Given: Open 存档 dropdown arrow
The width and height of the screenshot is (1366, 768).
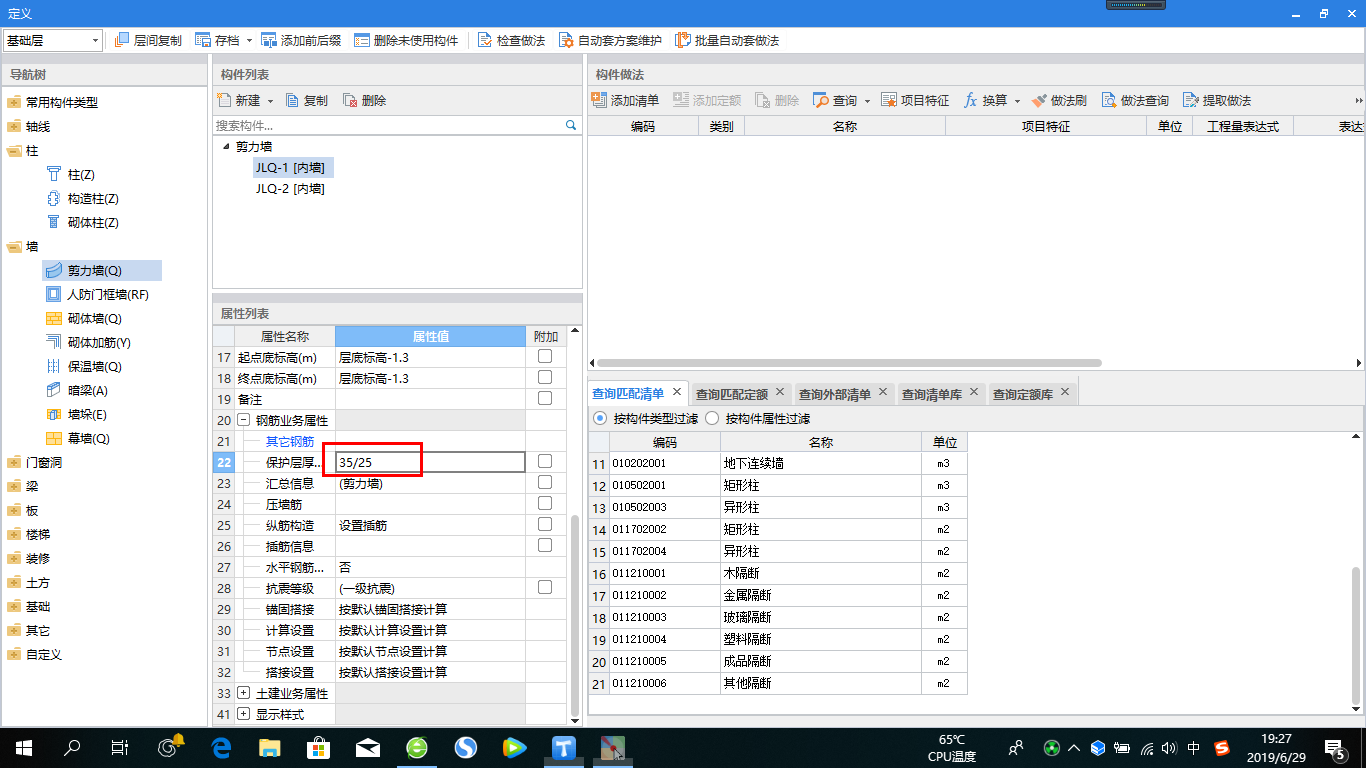Looking at the screenshot, I should point(249,41).
